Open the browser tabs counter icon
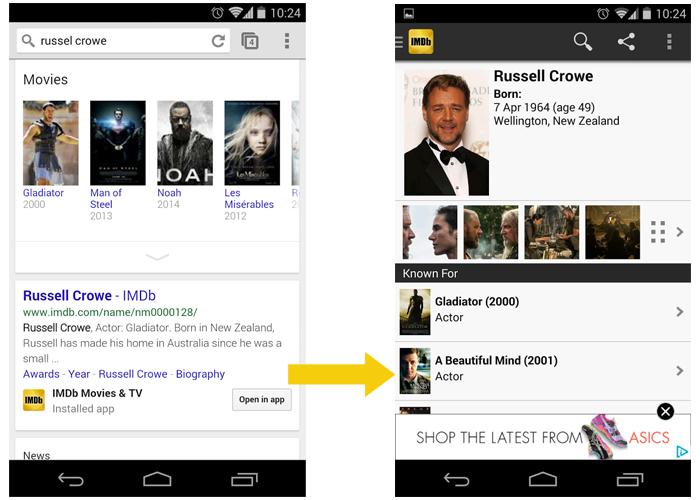Screen dimensions: 700x500 pyautogui.click(x=250, y=41)
